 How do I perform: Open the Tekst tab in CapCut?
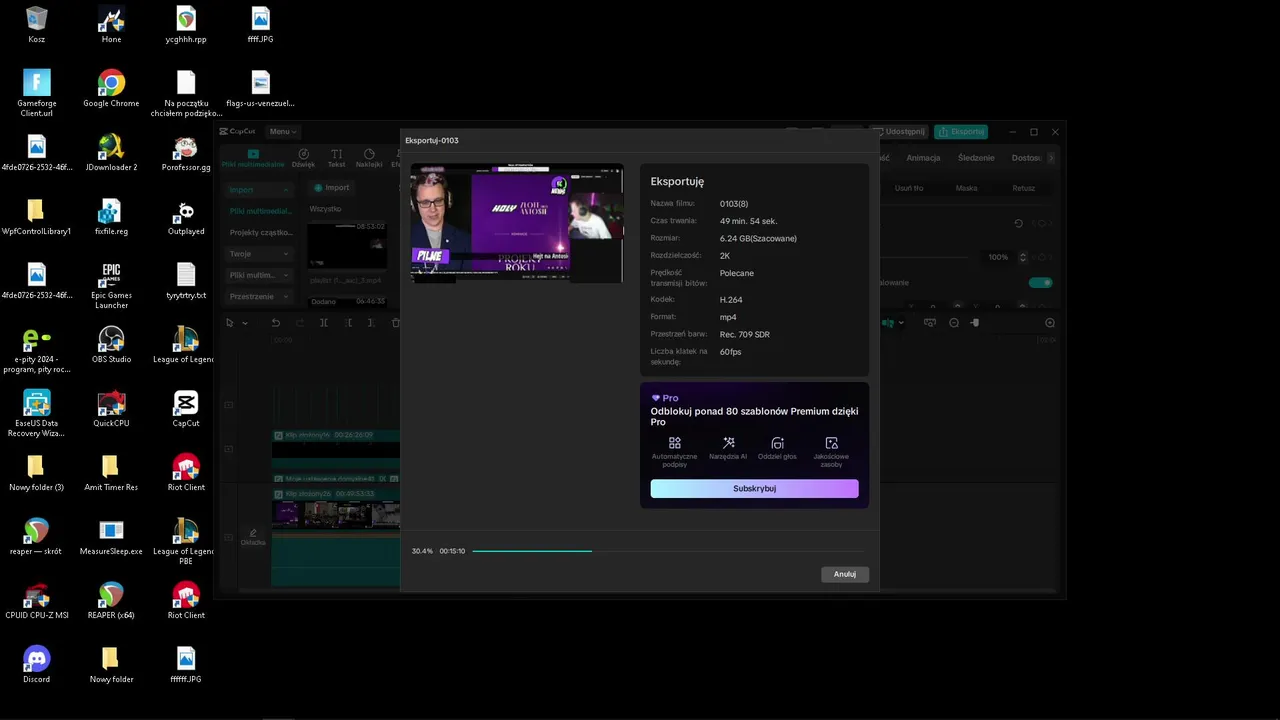click(336, 158)
